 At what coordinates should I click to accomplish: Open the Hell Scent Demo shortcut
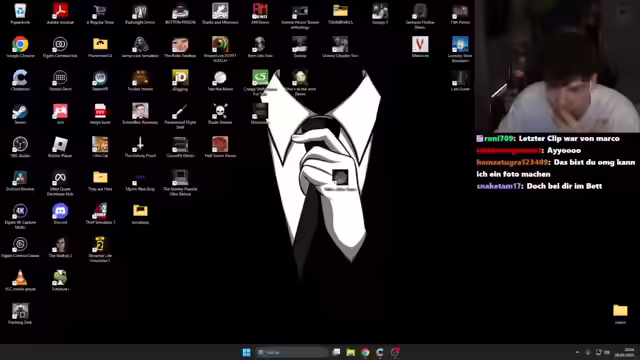[220, 147]
